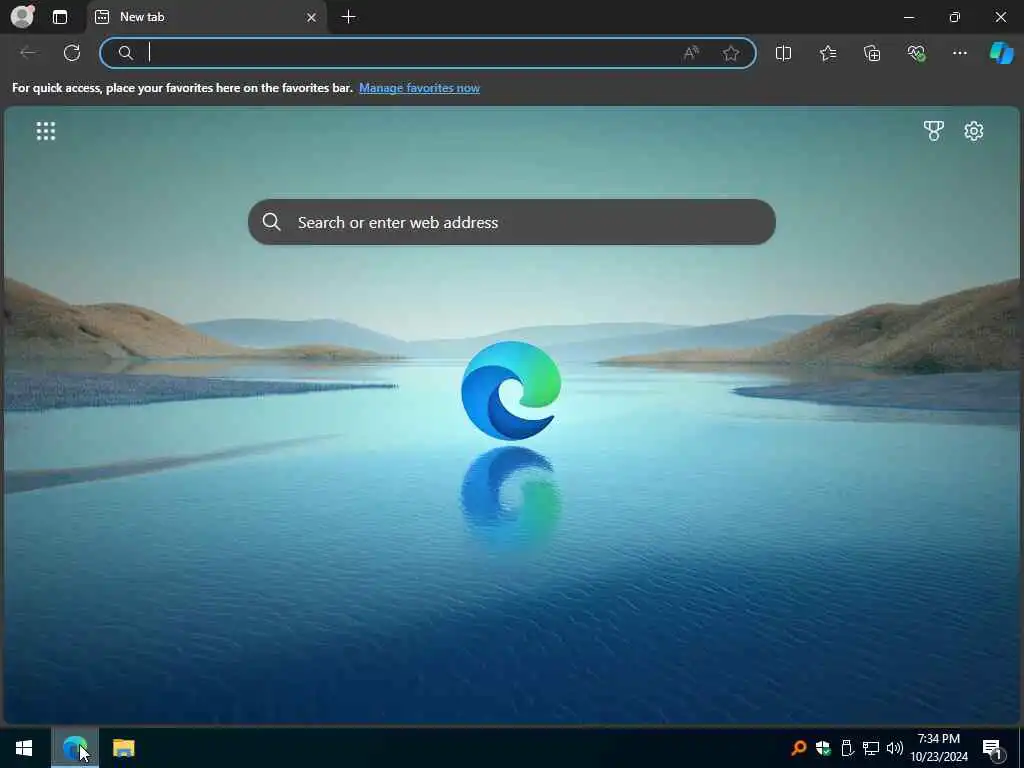
Task: Open File Explorer from taskbar
Action: pyautogui.click(x=123, y=748)
